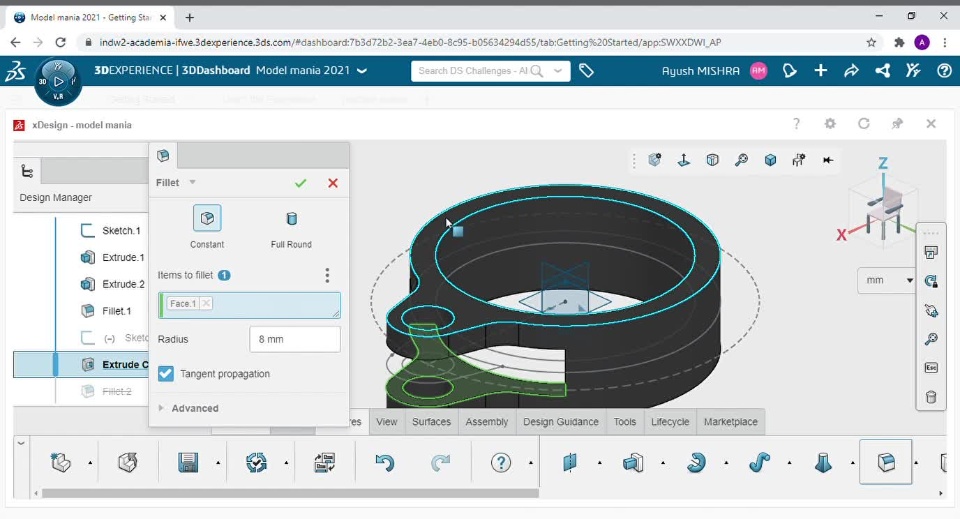Click the widget settings gear icon
This screenshot has width=960, height=519.
(830, 124)
